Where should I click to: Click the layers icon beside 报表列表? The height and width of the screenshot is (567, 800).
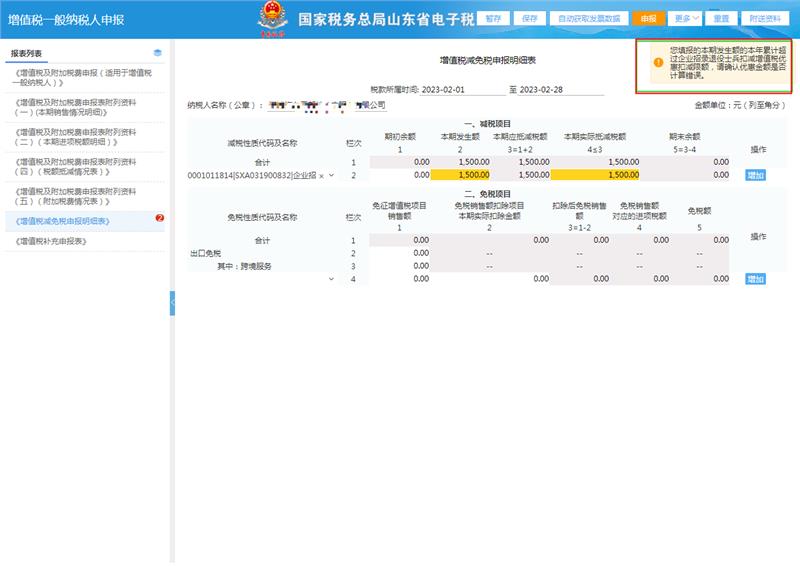pos(158,53)
